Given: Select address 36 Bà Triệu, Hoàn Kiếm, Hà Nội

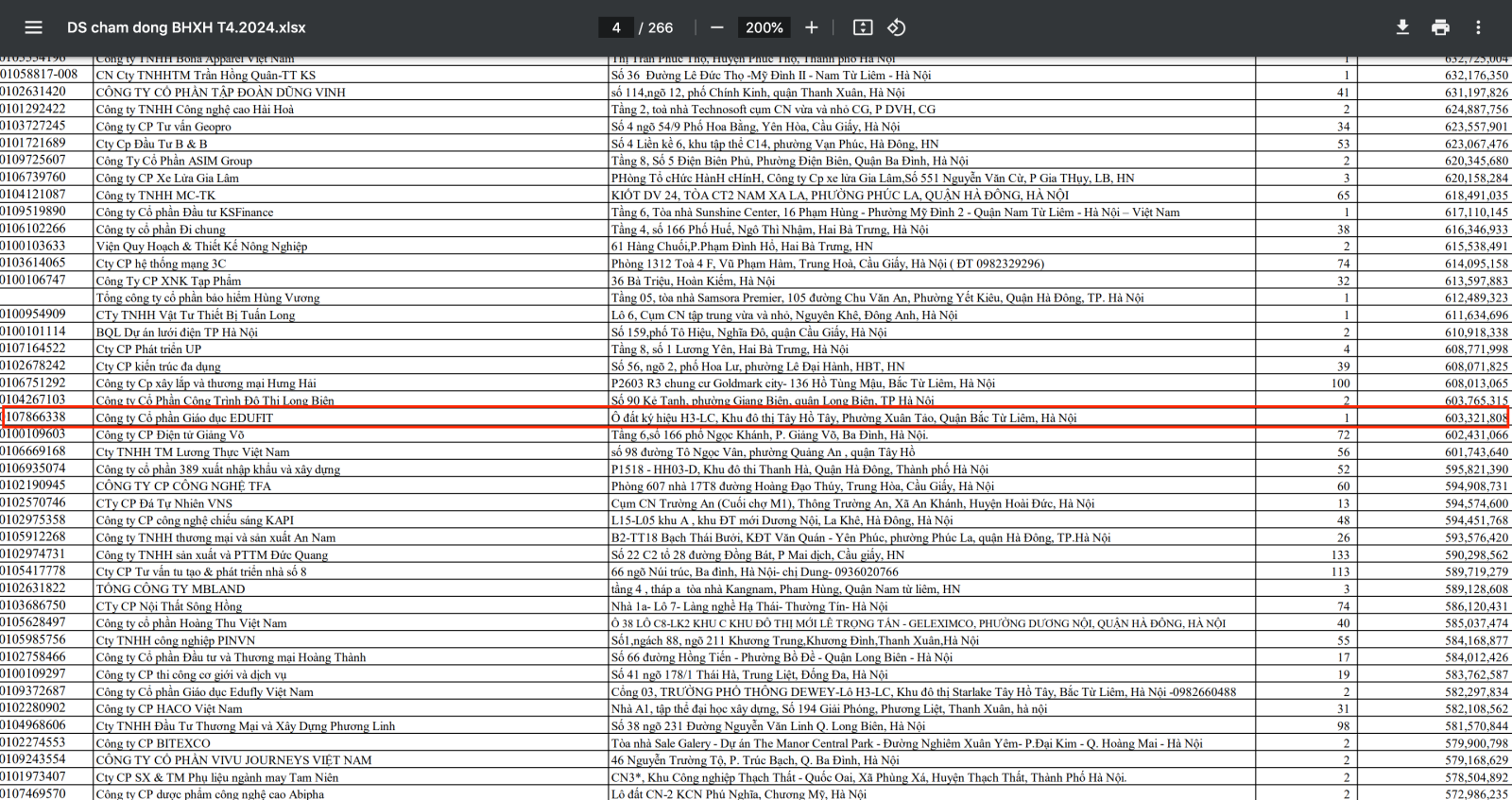Looking at the screenshot, I should pos(693,281).
